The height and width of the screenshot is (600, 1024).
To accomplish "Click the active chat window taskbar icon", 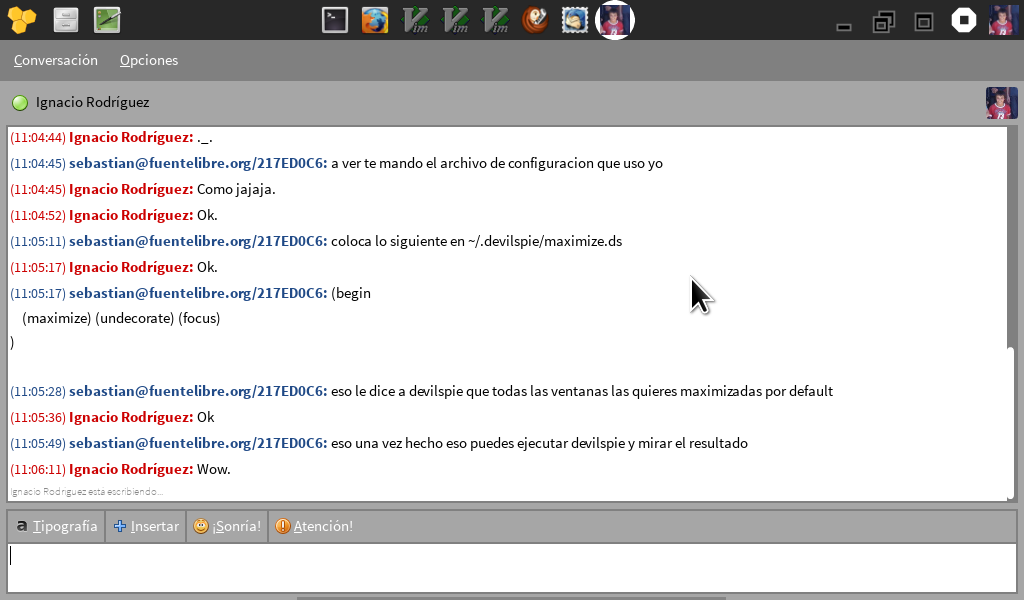I will (615, 20).
